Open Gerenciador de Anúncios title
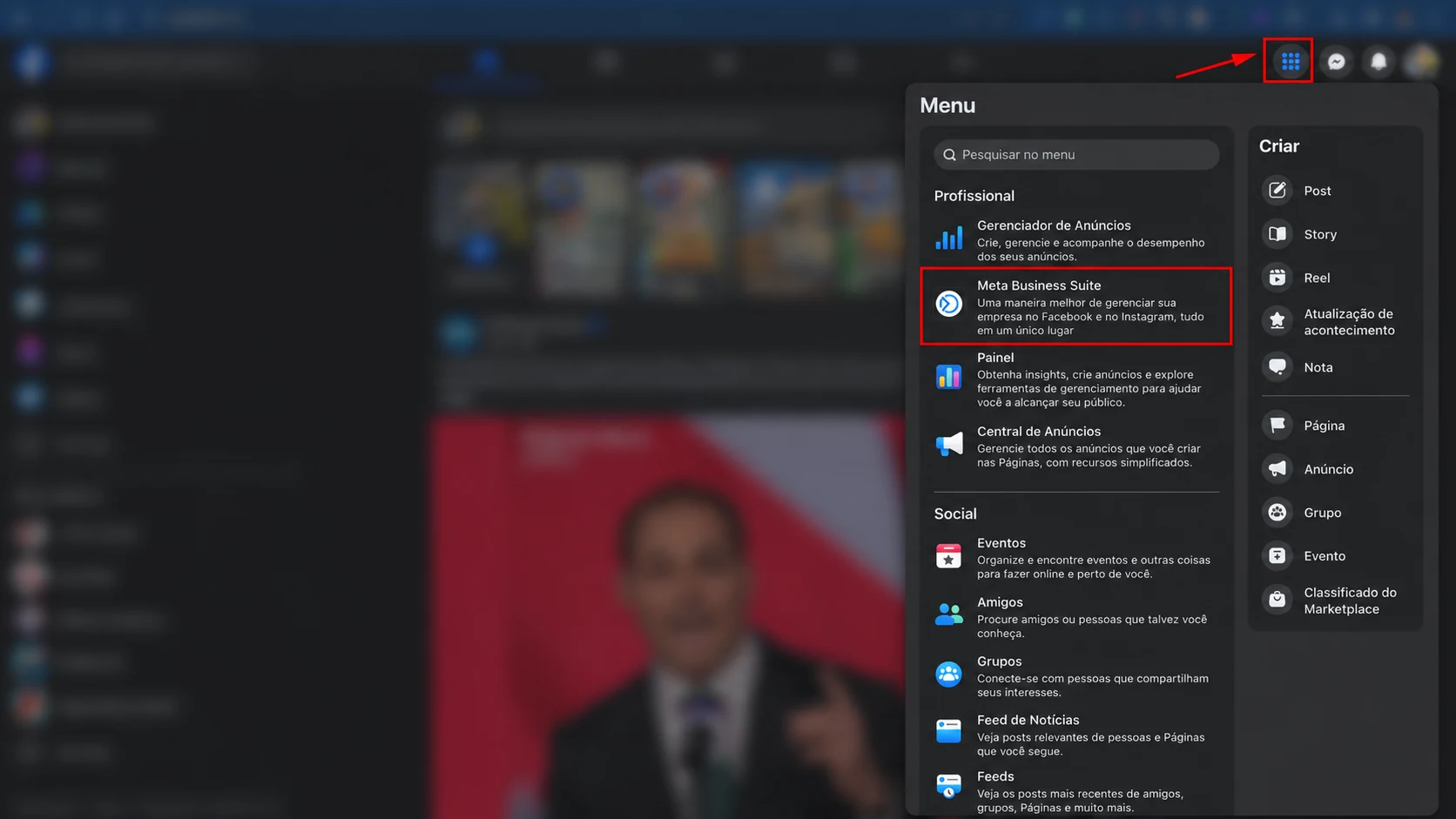Screen dimensions: 1456x819 pos(1054,225)
